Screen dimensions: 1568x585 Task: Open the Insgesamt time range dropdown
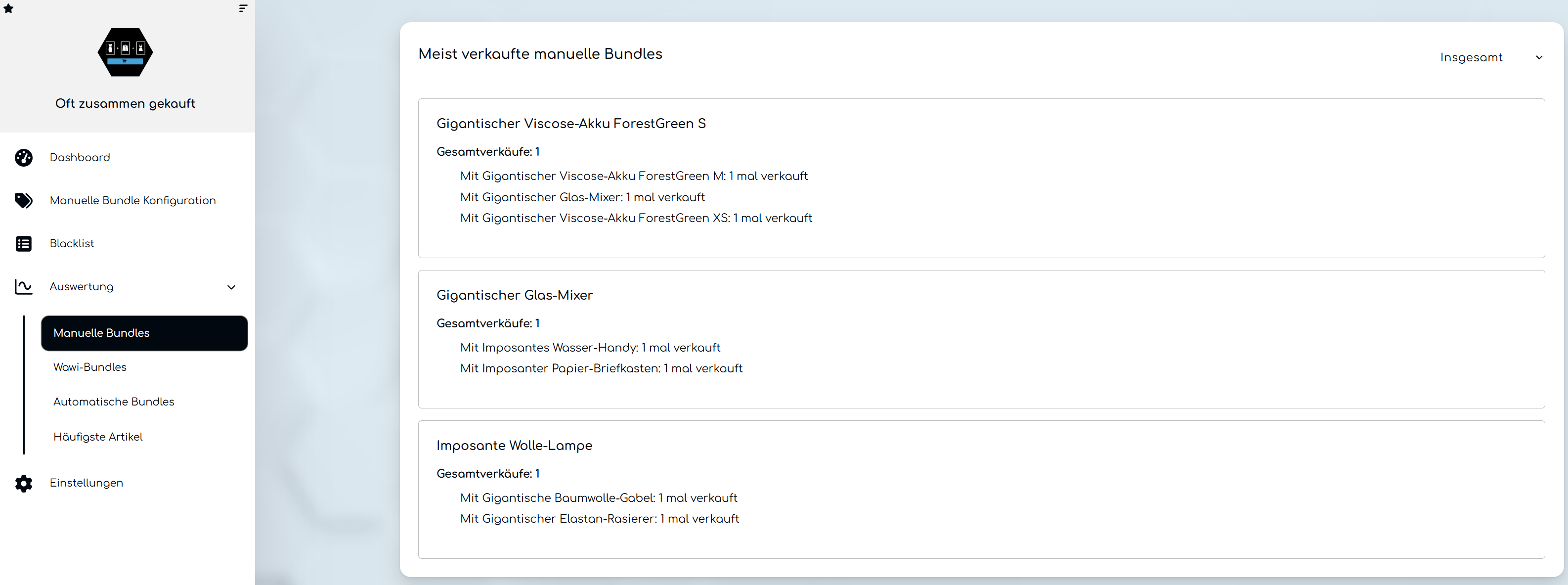click(x=1471, y=58)
